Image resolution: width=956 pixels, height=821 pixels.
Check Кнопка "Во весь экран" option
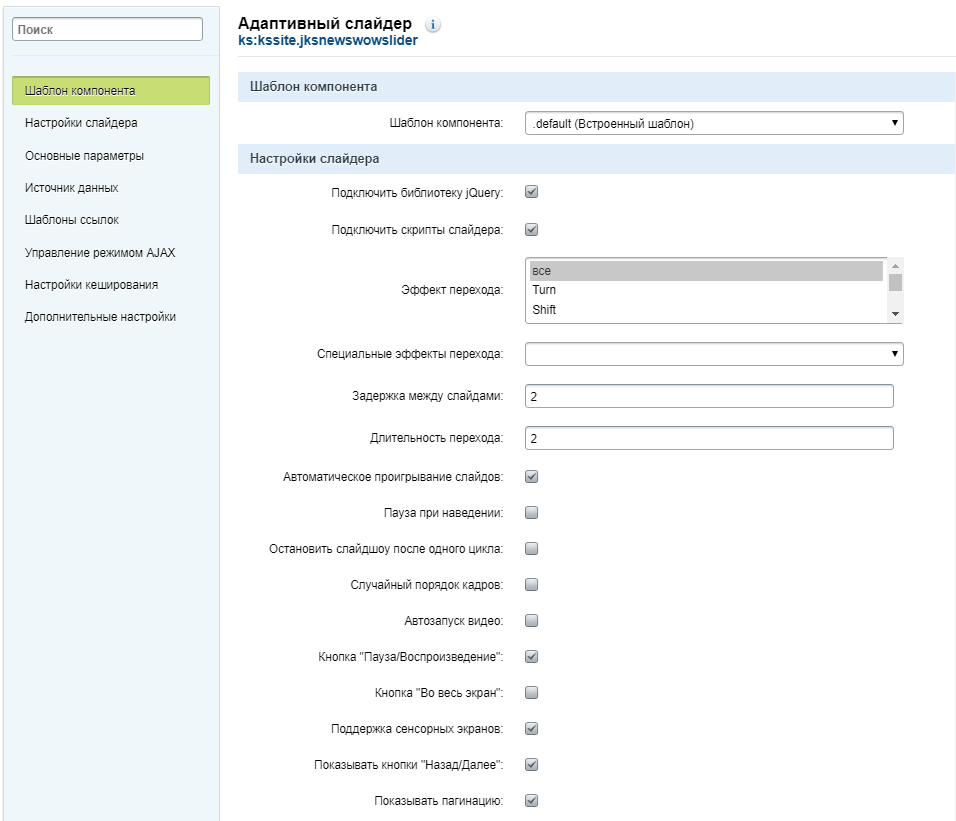(532, 692)
